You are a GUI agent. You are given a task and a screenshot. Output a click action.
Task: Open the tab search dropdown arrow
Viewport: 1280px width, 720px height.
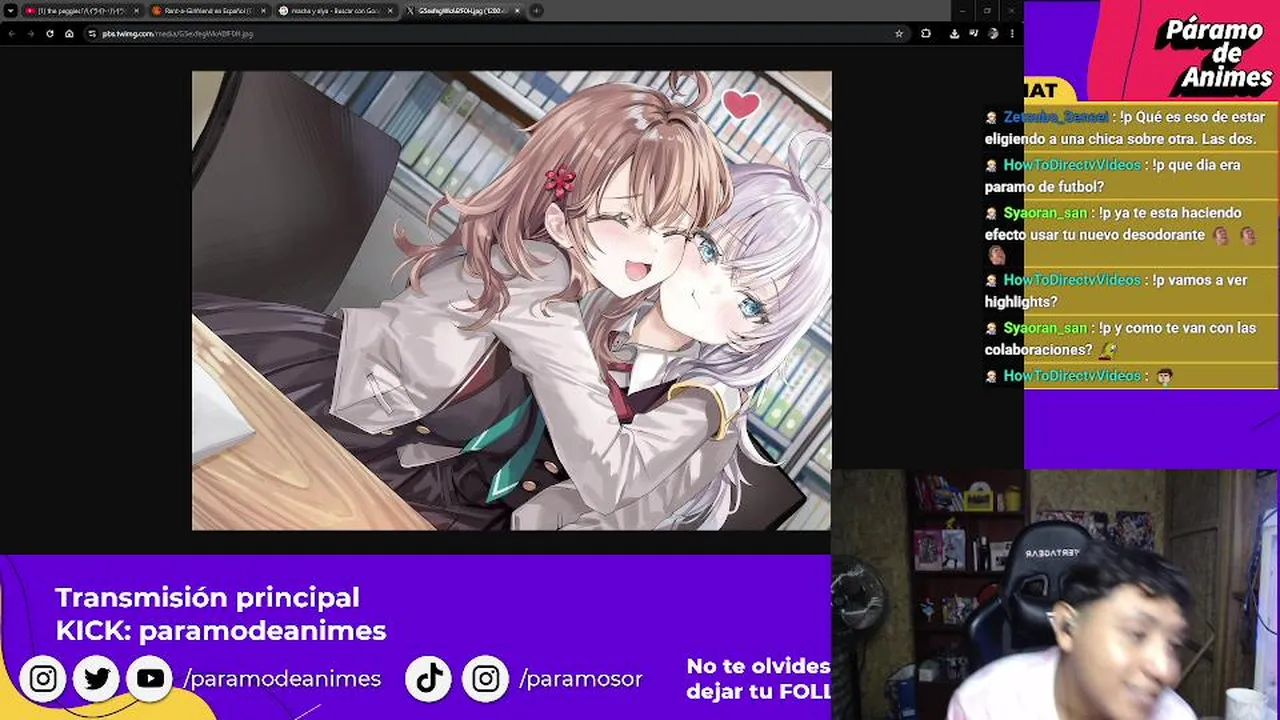point(10,11)
